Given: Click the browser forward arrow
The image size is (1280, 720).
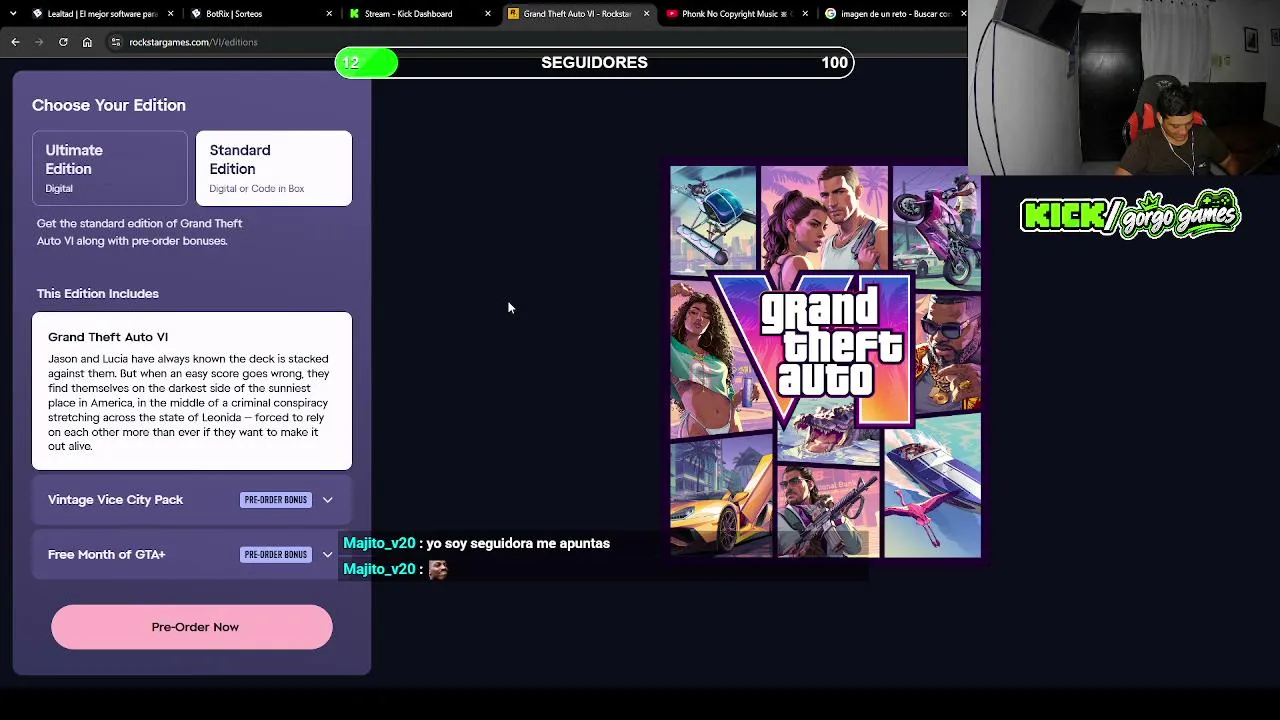Looking at the screenshot, I should [39, 42].
